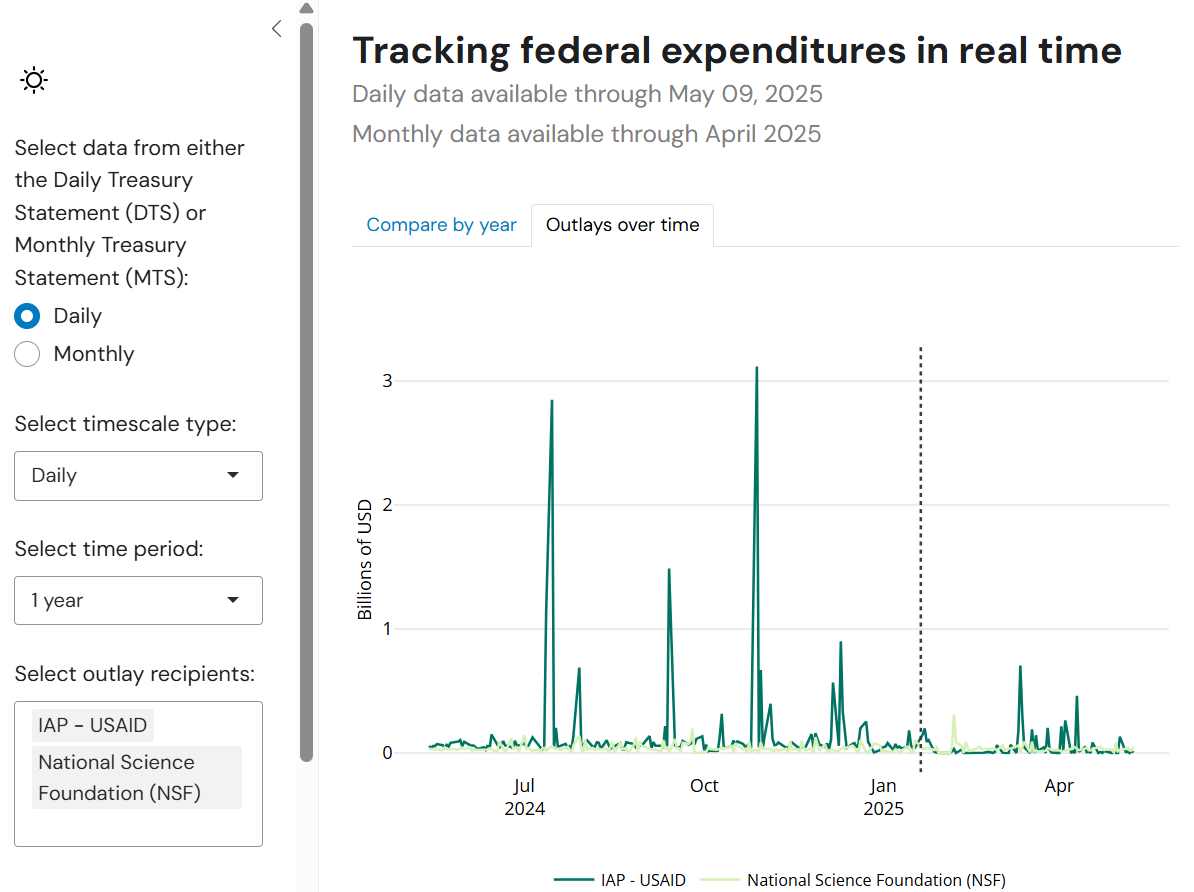Select the Daily radio button

[28, 316]
